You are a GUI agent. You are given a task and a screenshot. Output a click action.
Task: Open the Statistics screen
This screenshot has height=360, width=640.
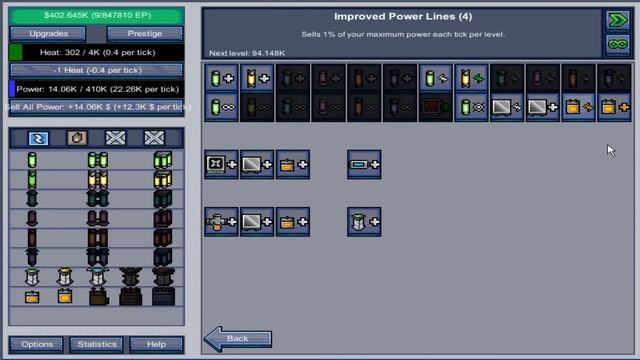[x=97, y=344]
